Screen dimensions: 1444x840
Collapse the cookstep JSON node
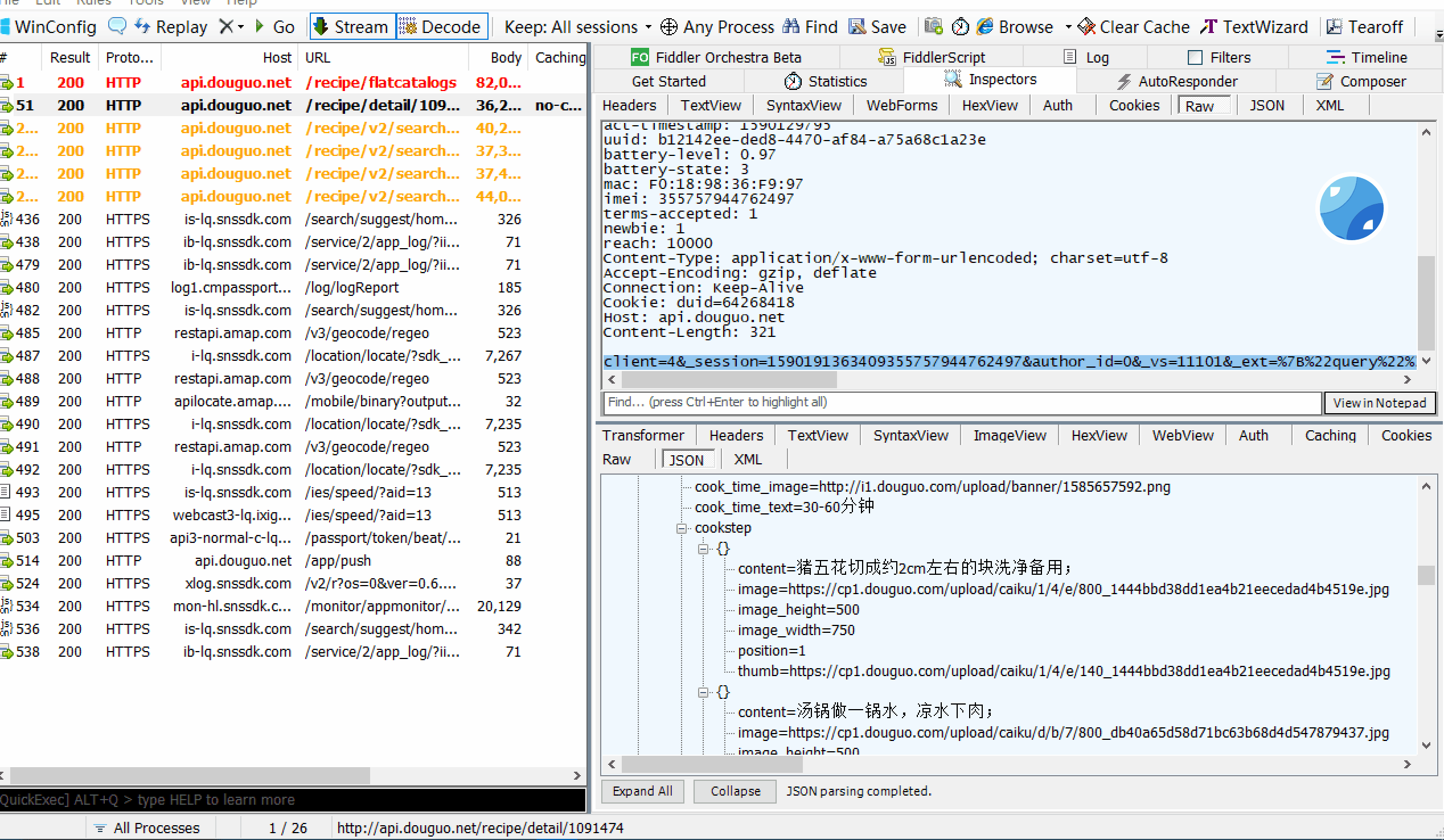click(682, 528)
